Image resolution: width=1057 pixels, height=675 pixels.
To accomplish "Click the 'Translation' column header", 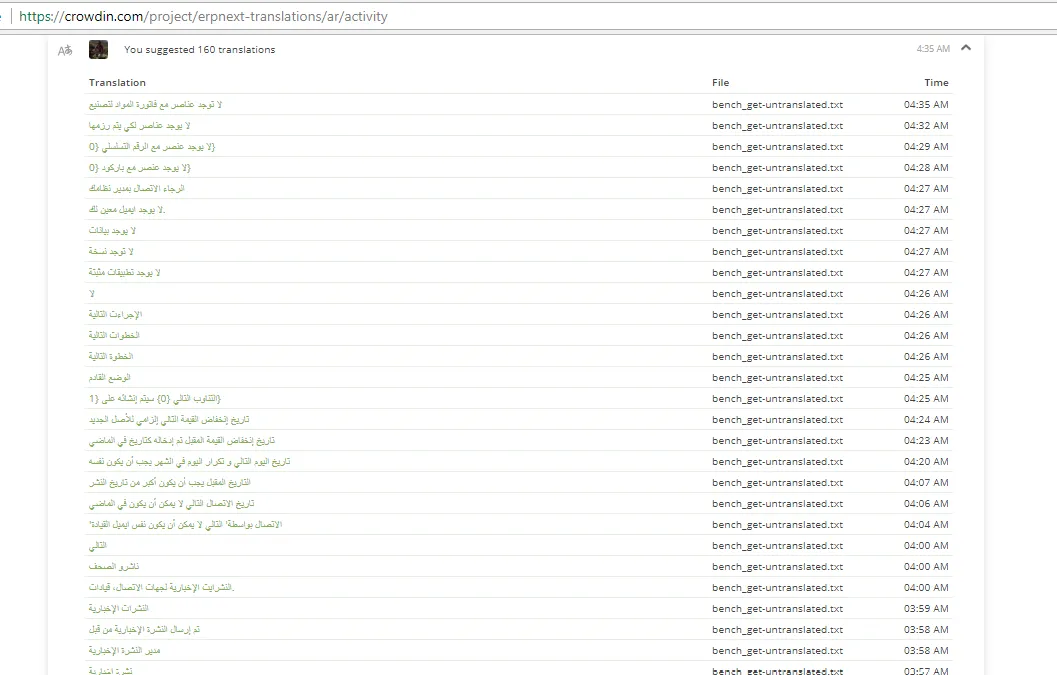I will [x=117, y=82].
